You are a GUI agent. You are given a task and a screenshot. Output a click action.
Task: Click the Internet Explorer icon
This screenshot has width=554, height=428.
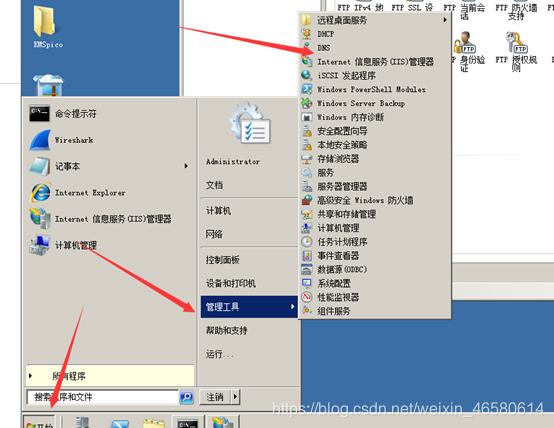(x=41, y=192)
